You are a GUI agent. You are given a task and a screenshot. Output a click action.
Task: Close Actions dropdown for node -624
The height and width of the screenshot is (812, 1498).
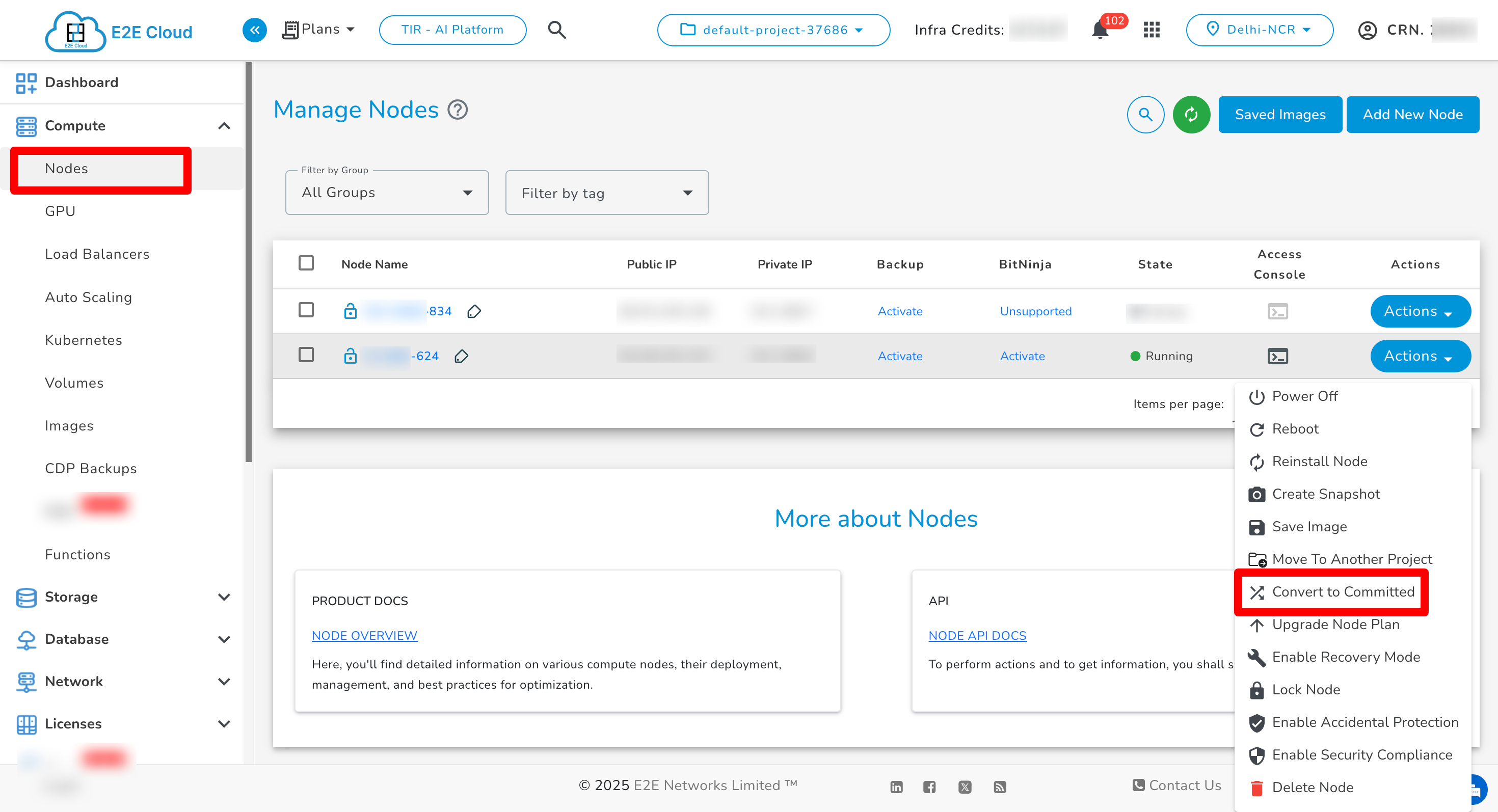click(1420, 356)
